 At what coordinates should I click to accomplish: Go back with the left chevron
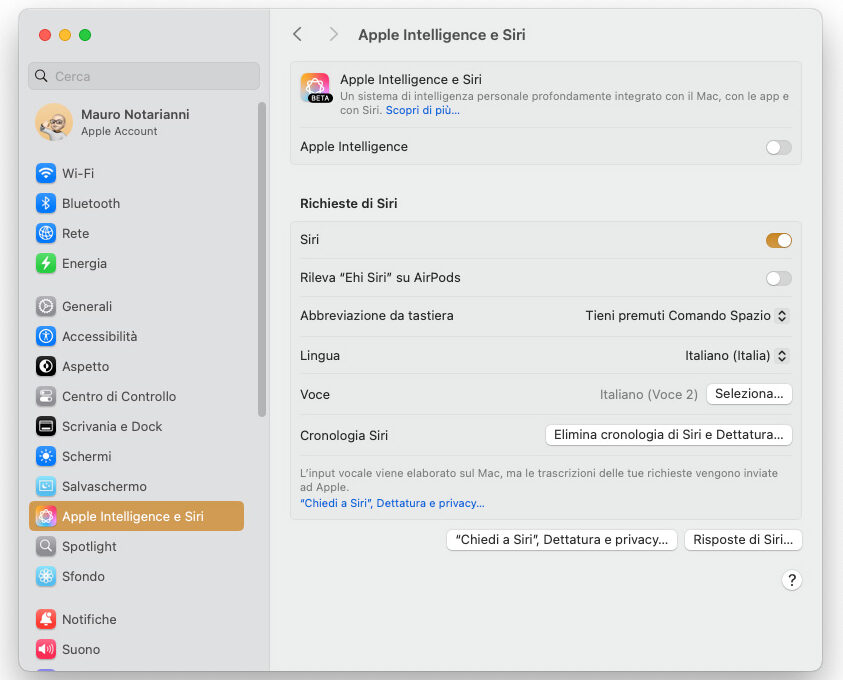297,34
